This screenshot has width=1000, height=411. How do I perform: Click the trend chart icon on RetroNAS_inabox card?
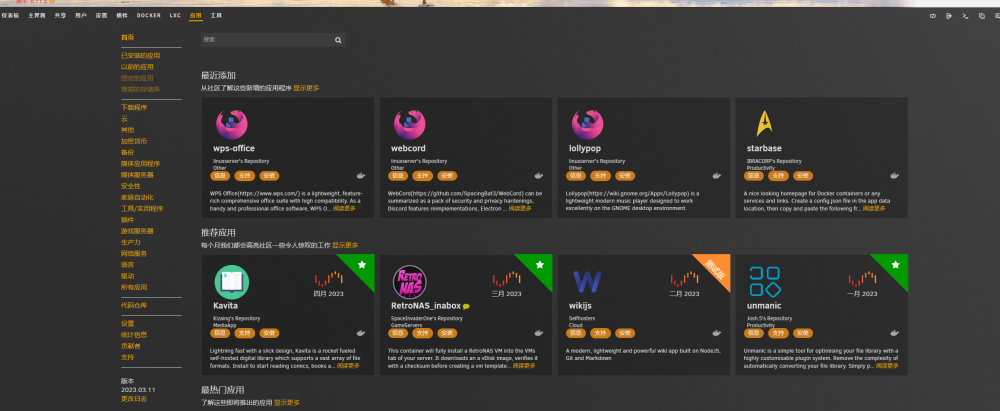point(506,279)
